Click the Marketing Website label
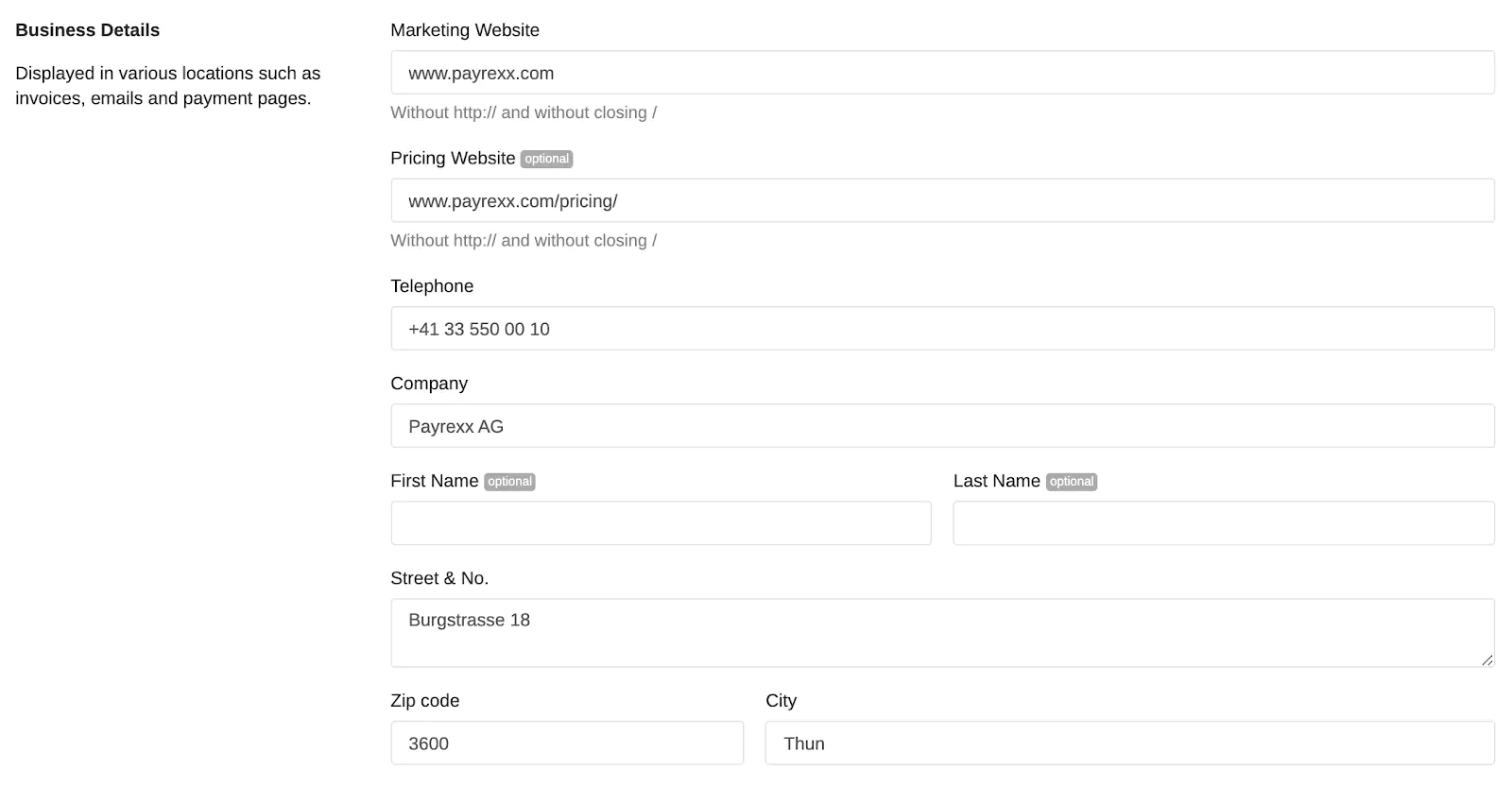This screenshot has height=786, width=1512. [x=464, y=30]
